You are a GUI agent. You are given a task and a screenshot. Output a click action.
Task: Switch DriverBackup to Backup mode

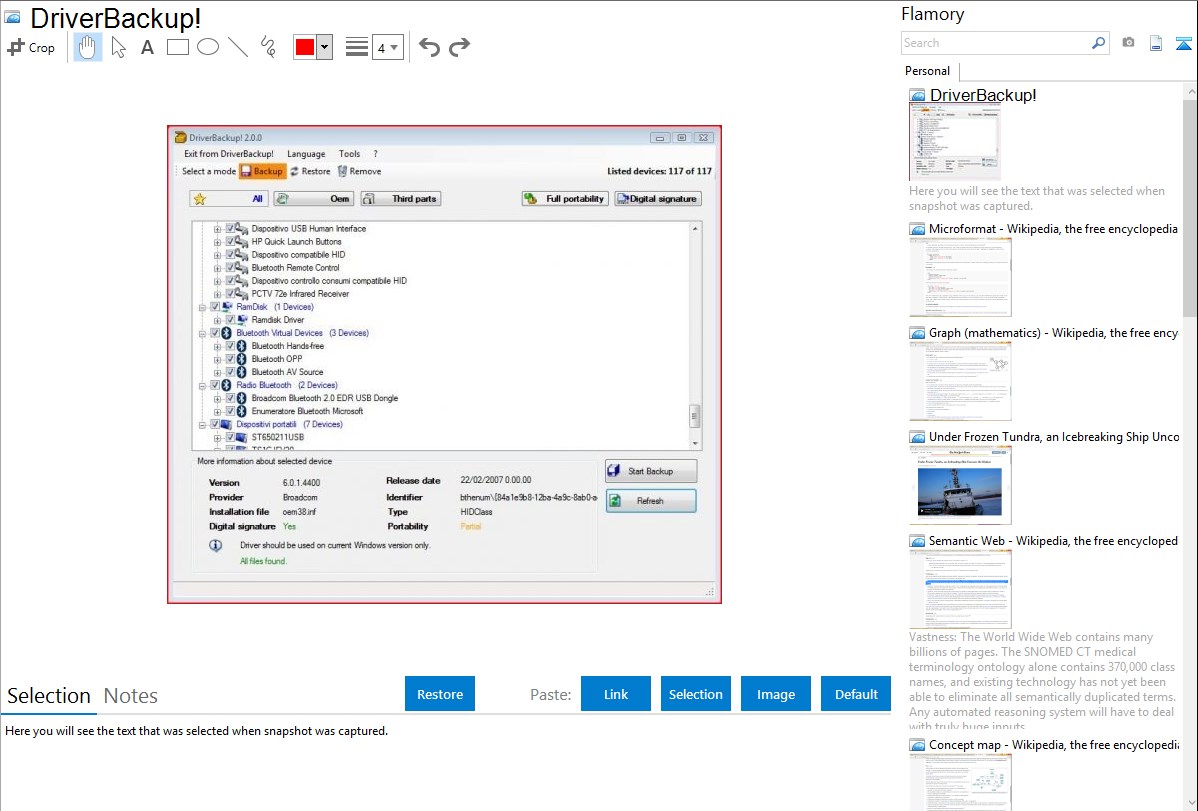point(262,171)
